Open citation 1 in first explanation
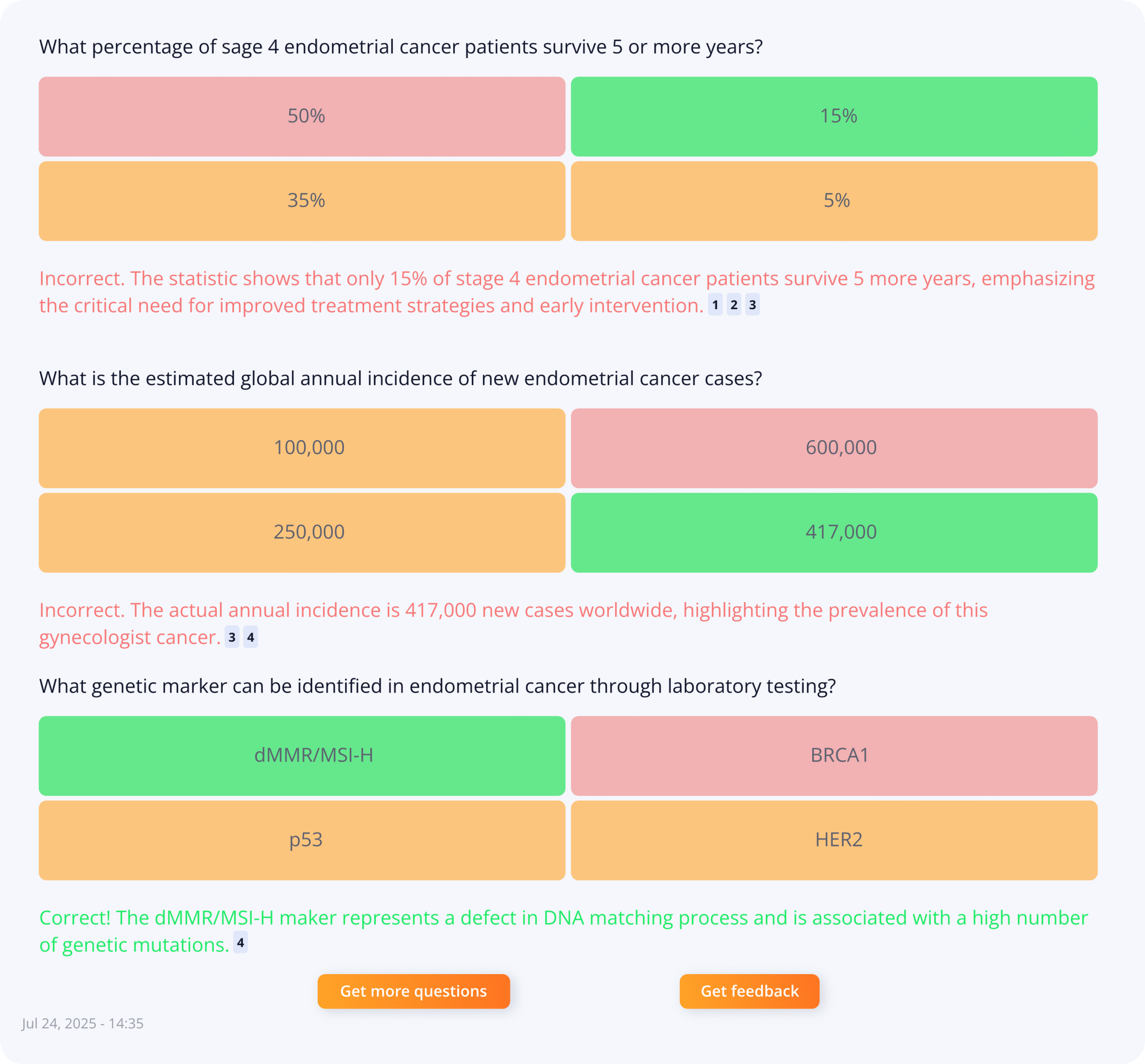Image resolution: width=1145 pixels, height=1064 pixels. point(715,305)
